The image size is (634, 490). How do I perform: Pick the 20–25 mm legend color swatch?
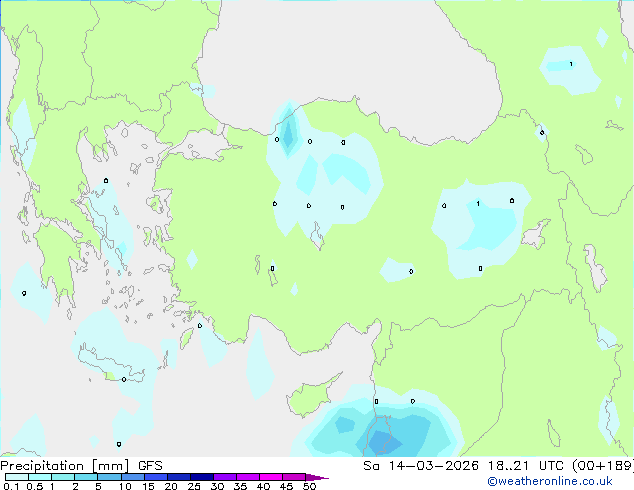(x=179, y=477)
